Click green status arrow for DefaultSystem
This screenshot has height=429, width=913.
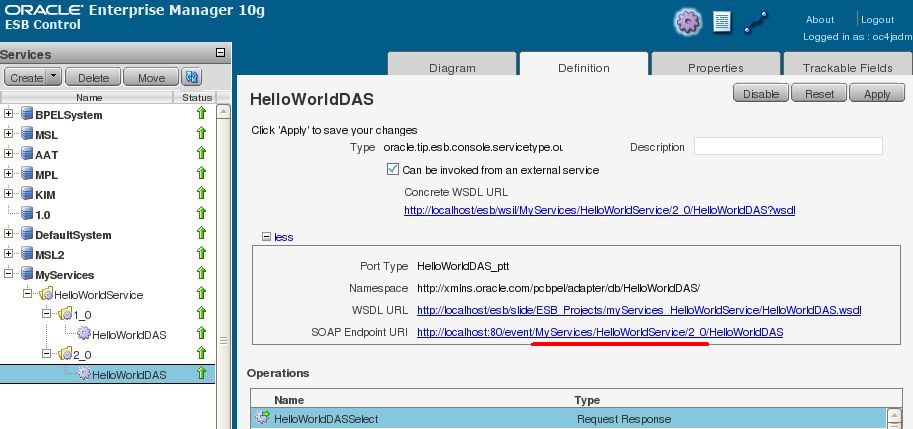click(201, 233)
